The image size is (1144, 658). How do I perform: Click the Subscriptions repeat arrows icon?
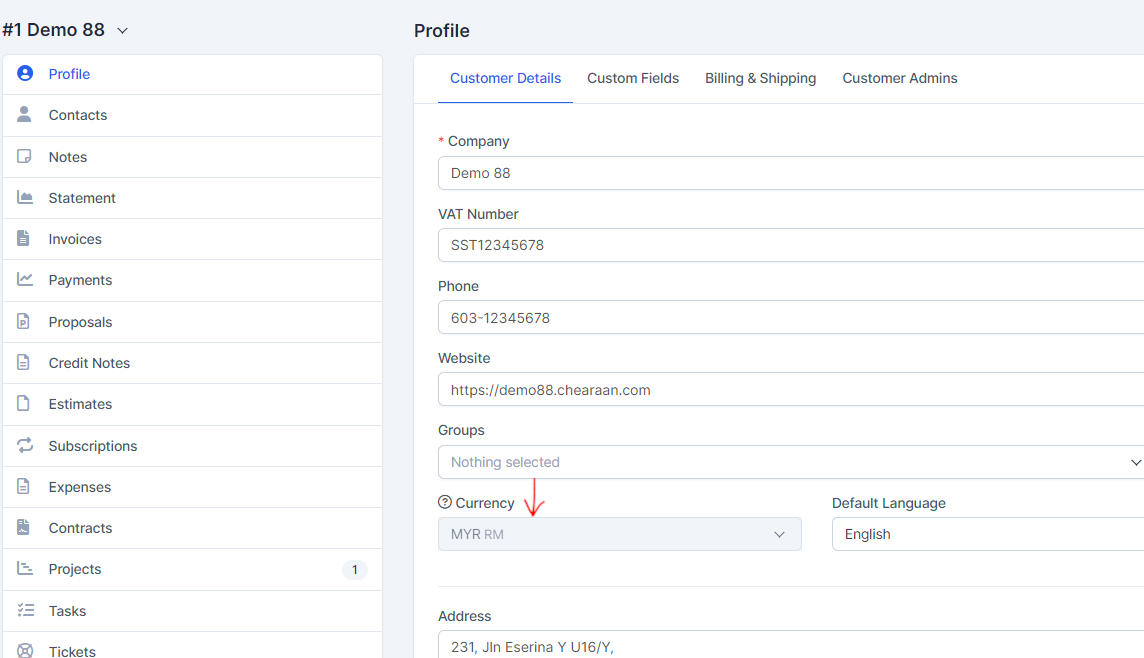(x=25, y=446)
